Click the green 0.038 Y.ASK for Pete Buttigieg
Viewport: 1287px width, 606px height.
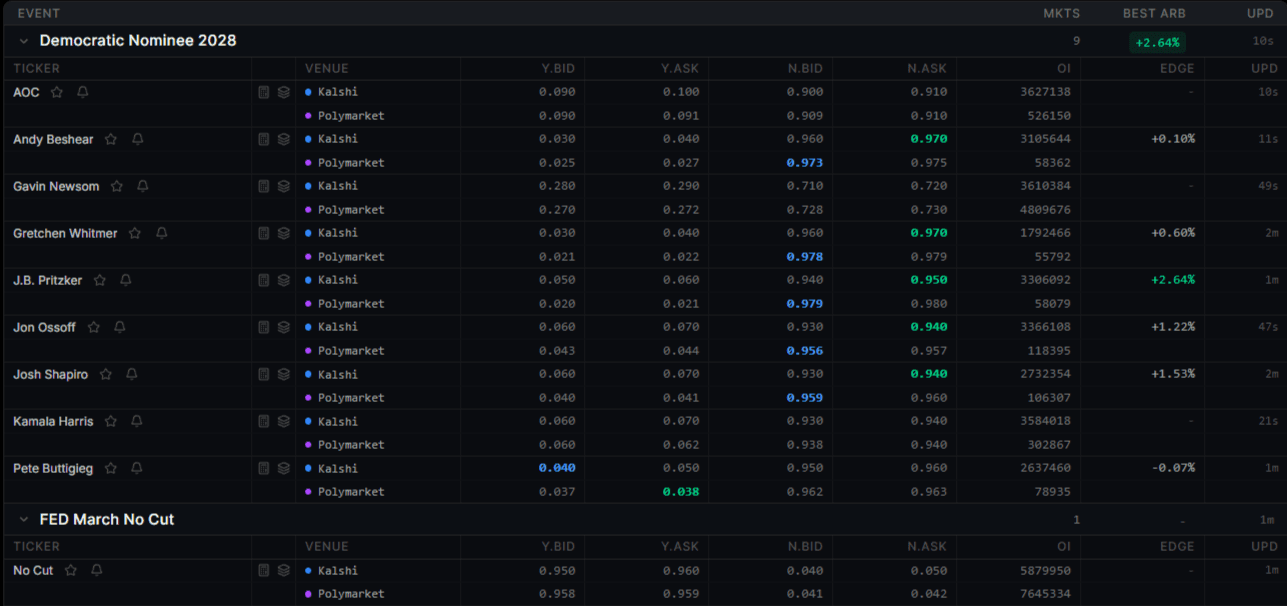click(x=681, y=492)
